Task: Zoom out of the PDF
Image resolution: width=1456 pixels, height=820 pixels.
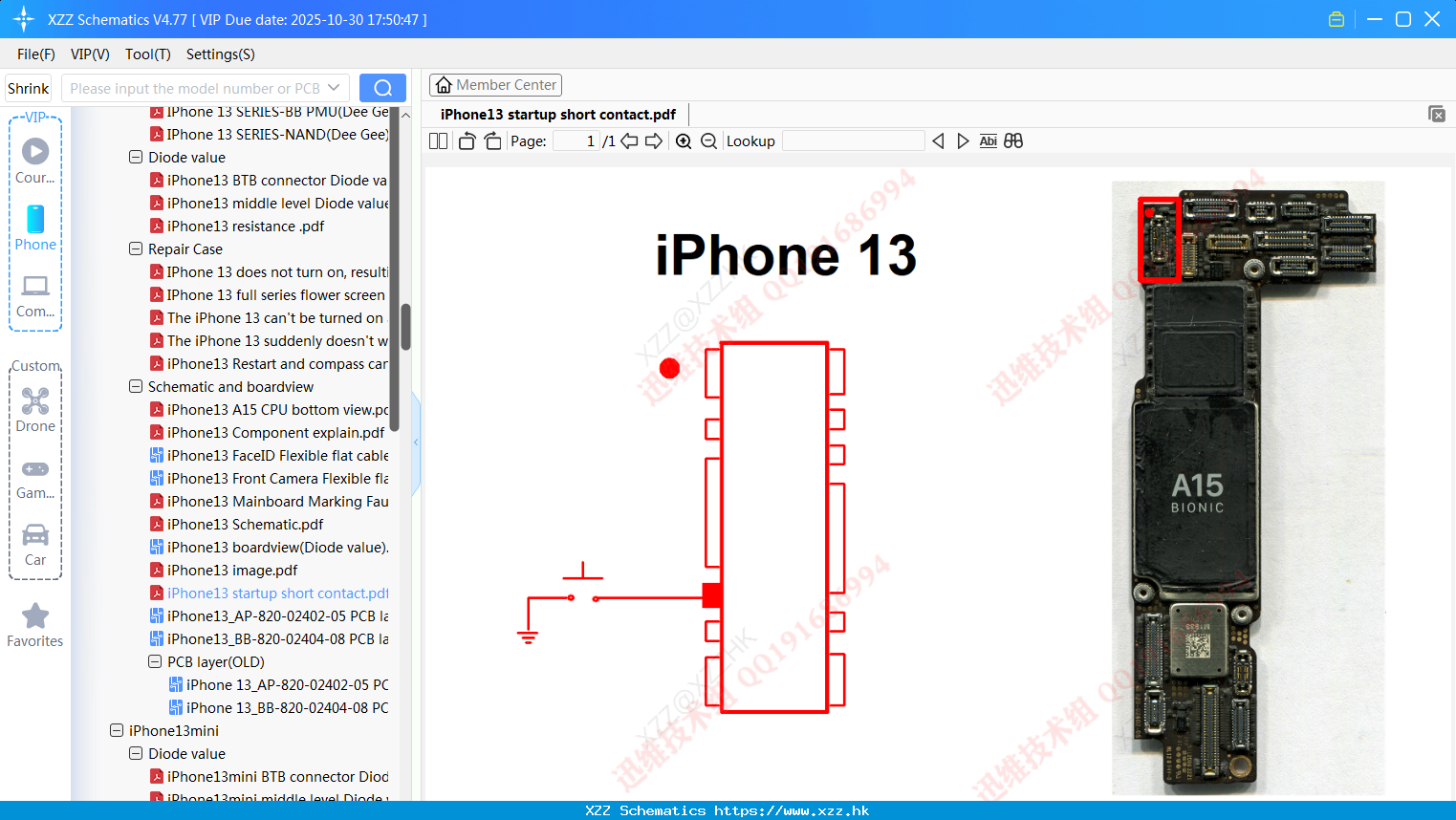Action: pyautogui.click(x=708, y=141)
